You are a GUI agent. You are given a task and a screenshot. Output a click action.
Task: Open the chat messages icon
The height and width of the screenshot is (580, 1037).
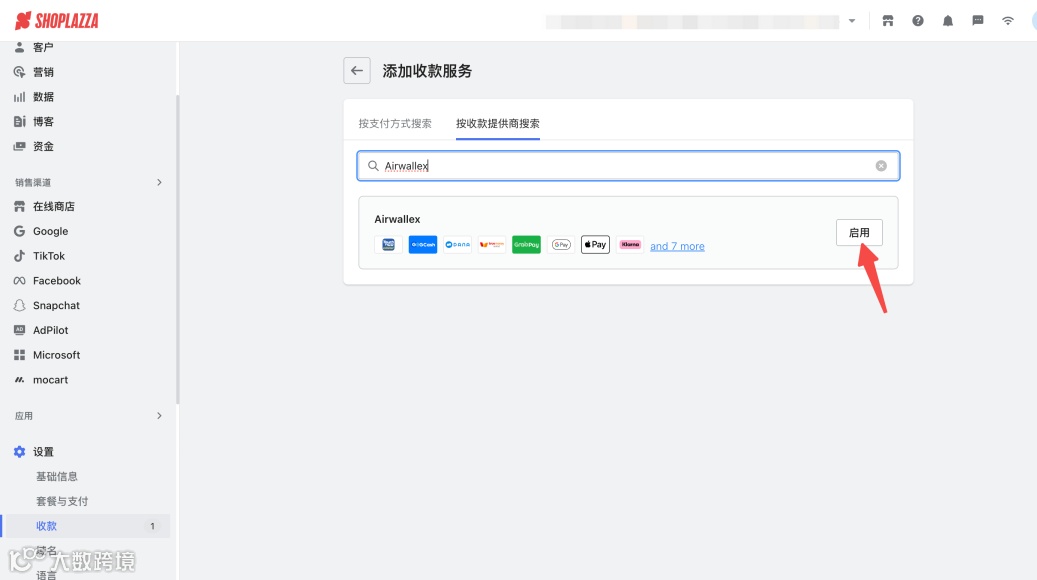click(x=977, y=21)
